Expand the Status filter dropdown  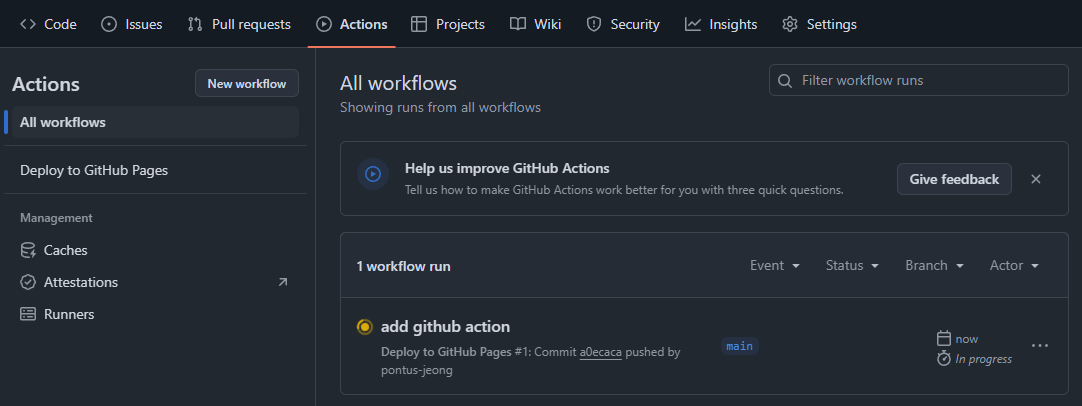(x=852, y=265)
